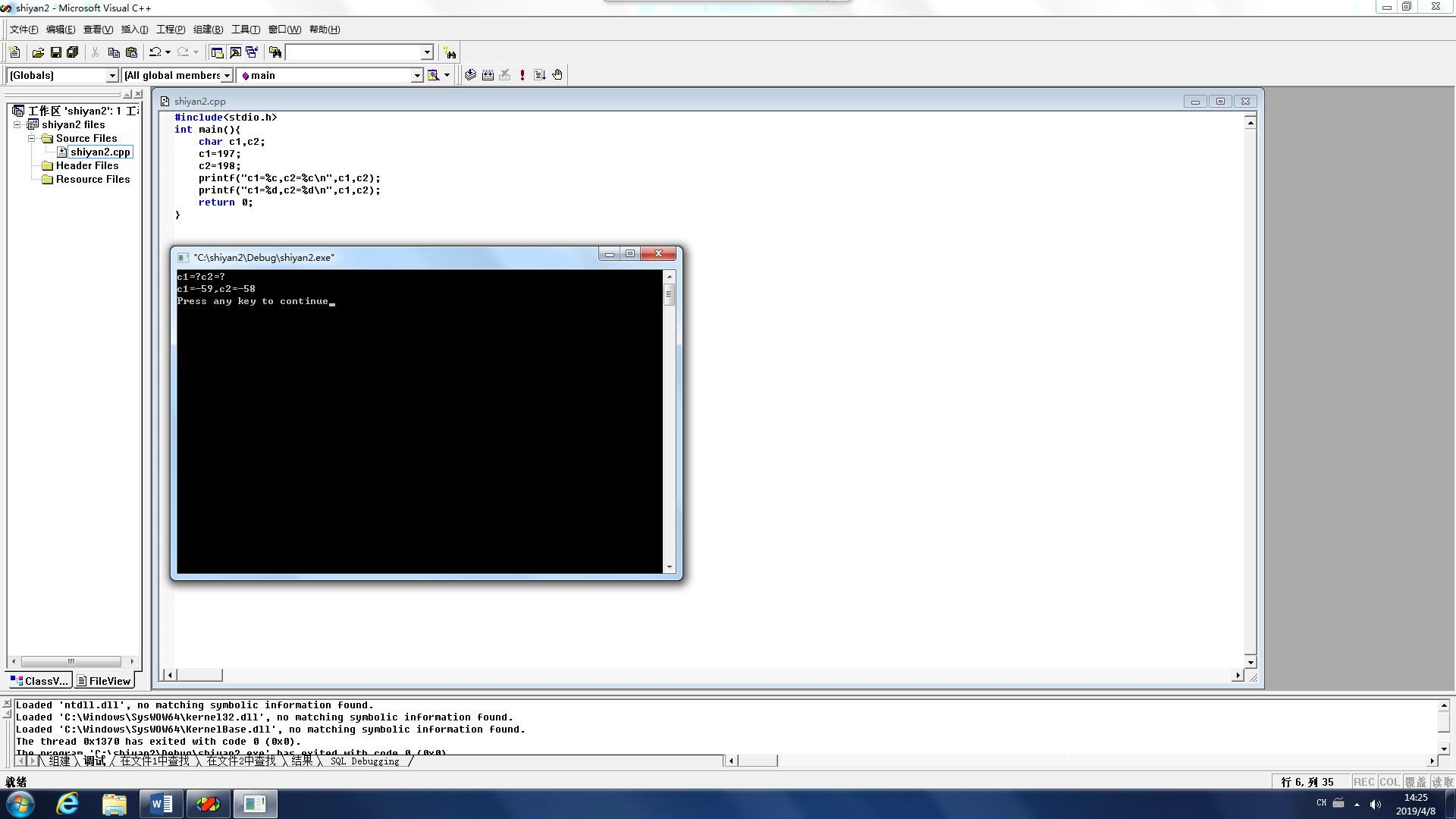The width and height of the screenshot is (1456, 819).
Task: Save the file with floppy disk icon
Action: (x=55, y=52)
